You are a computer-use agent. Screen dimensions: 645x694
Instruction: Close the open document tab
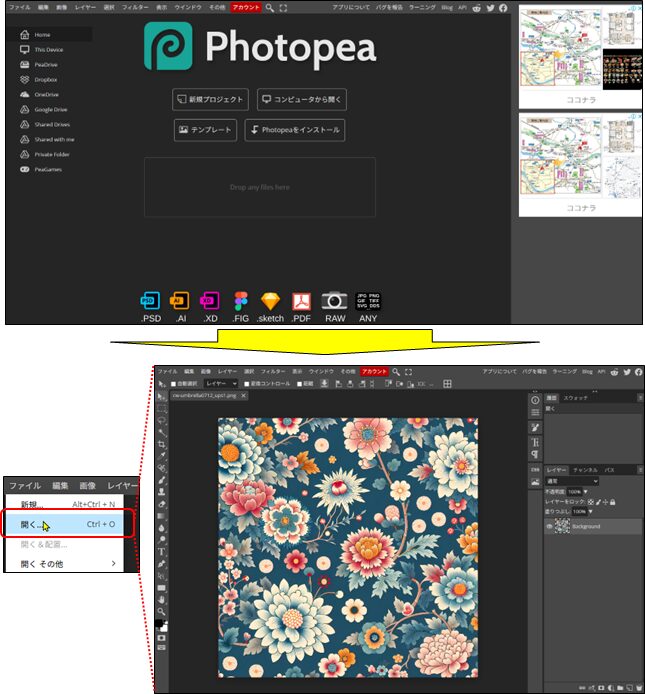point(243,396)
